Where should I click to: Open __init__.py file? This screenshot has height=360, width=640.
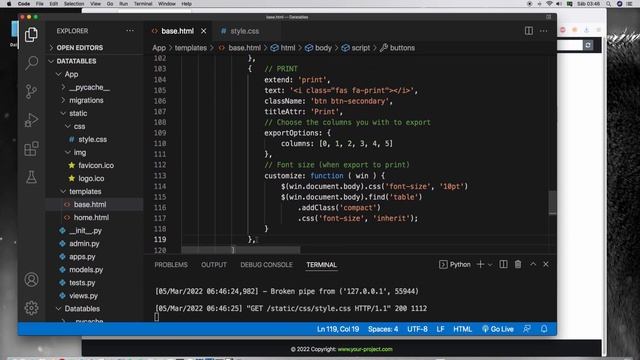85,231
